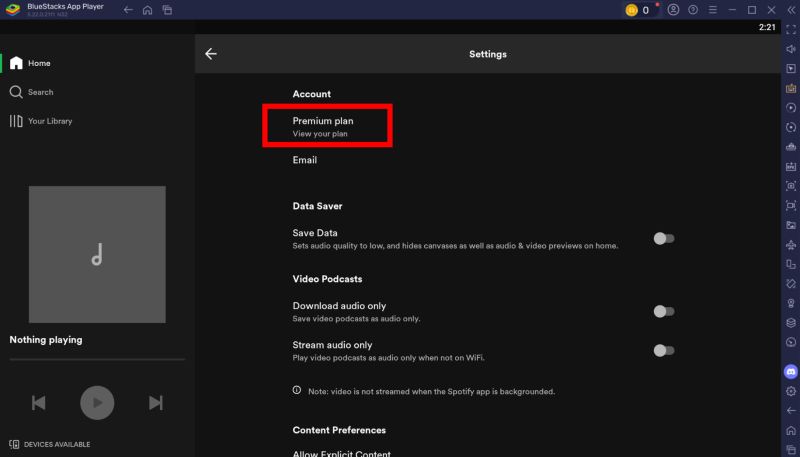Open the Discord icon in side toolbar
The image size is (800, 457).
(791, 372)
